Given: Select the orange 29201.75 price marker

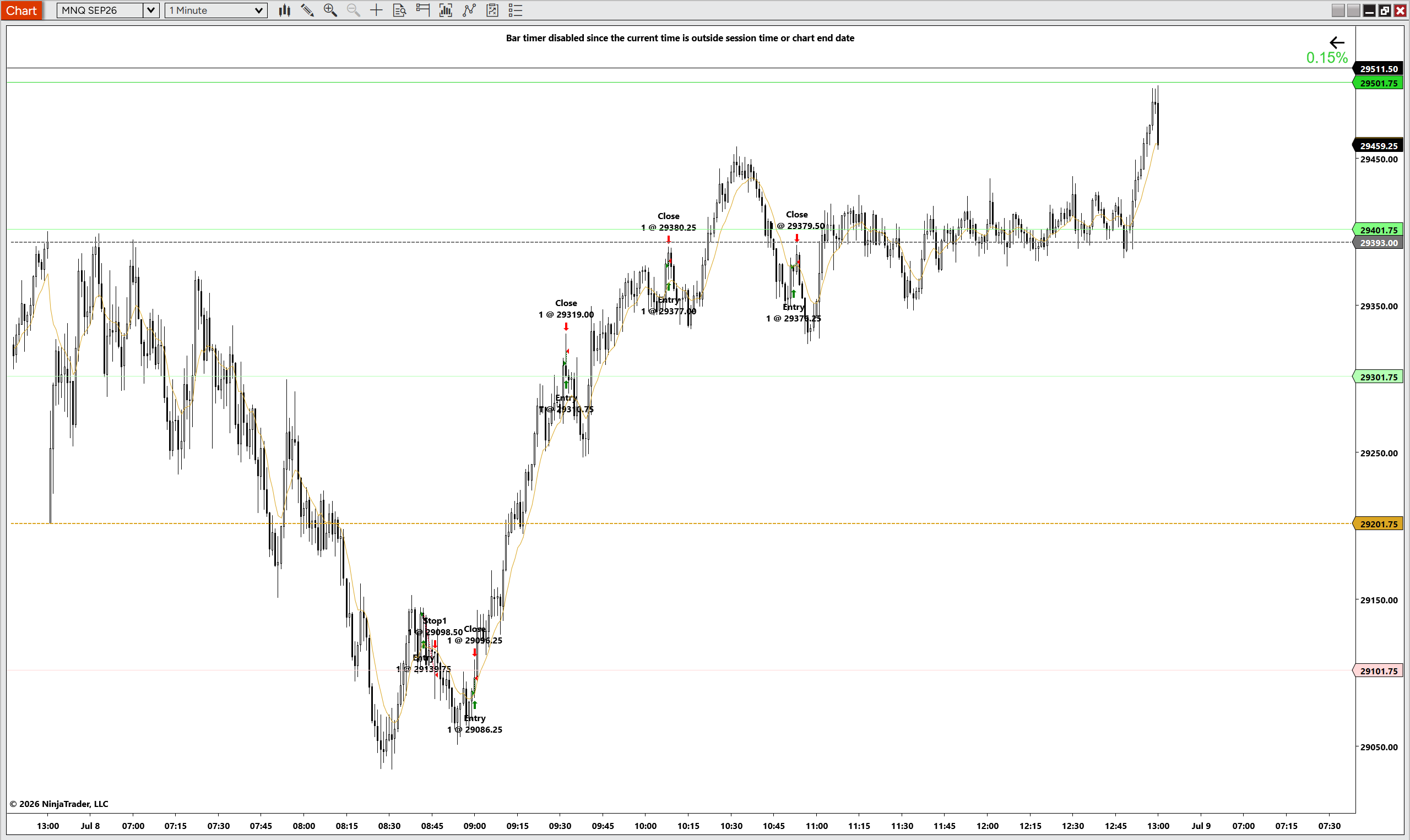Looking at the screenshot, I should coord(1378,524).
